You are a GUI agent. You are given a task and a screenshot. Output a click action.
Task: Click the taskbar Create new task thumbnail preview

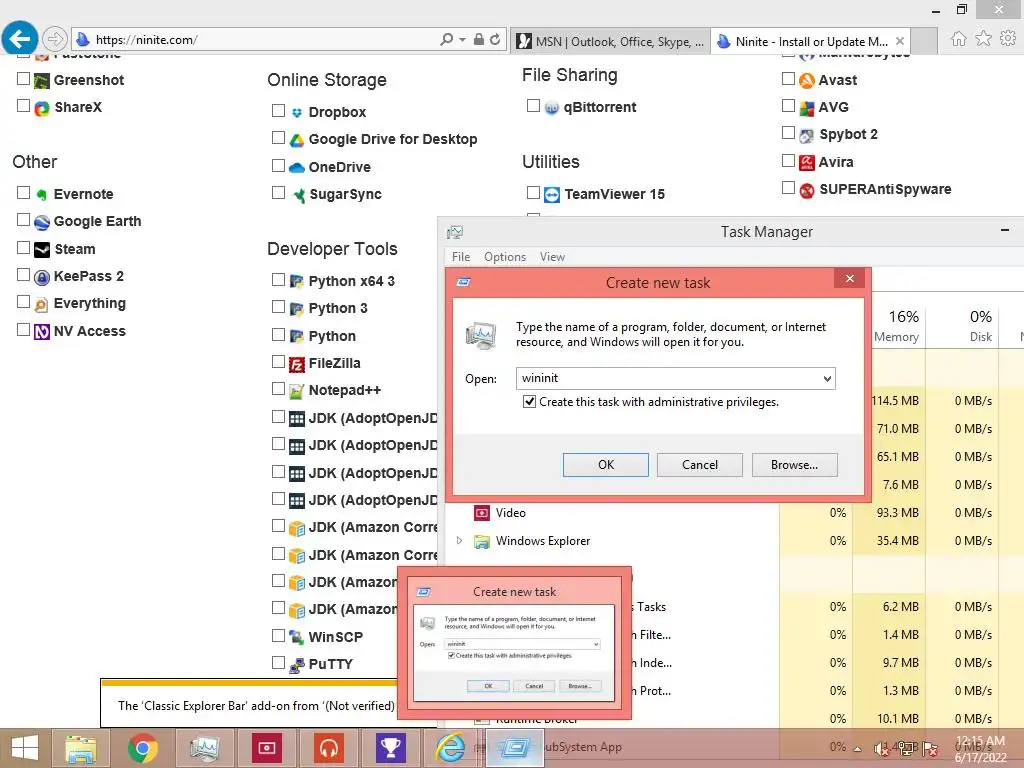[x=515, y=643]
